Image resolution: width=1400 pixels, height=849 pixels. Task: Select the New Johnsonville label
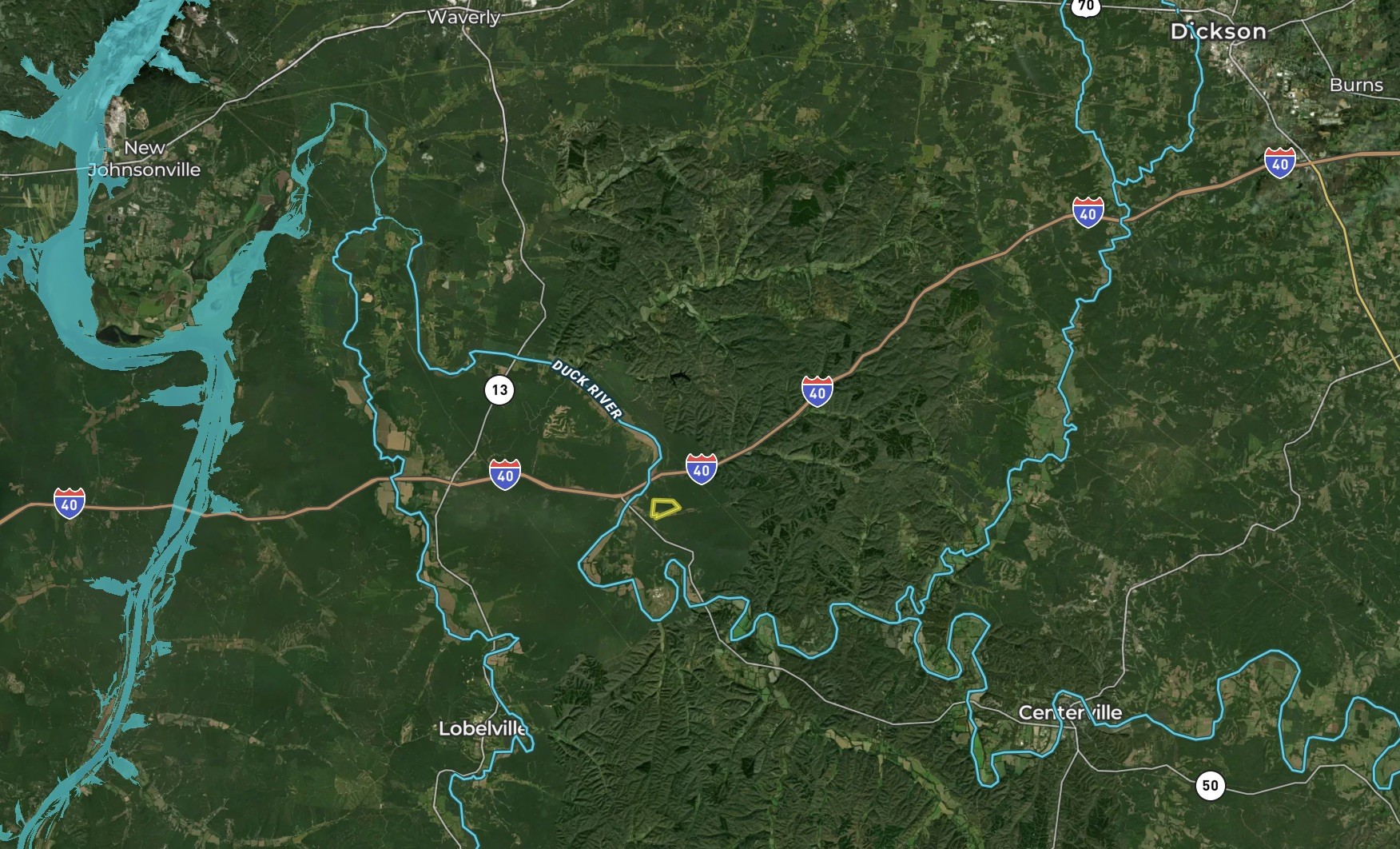(x=145, y=158)
